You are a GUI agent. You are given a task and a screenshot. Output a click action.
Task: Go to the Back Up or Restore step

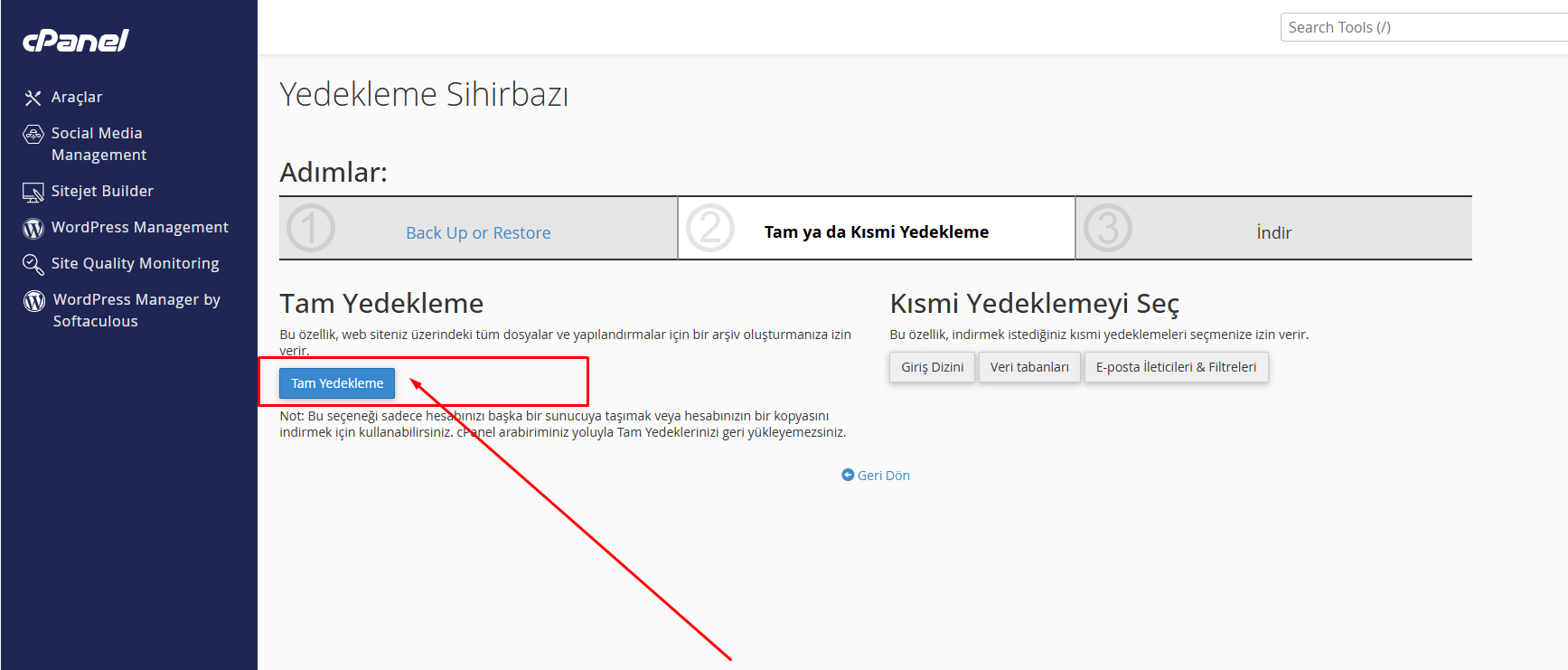478,232
